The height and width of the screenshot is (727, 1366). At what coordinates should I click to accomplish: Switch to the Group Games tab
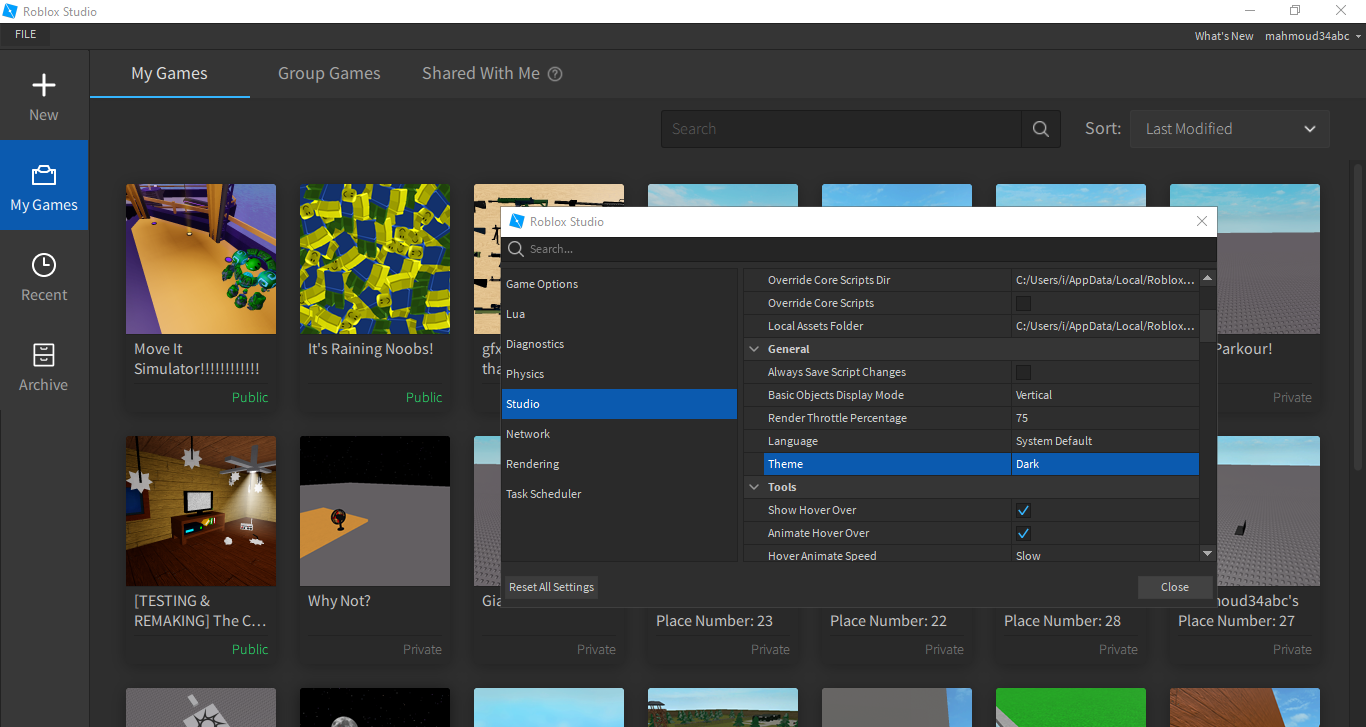(x=329, y=72)
